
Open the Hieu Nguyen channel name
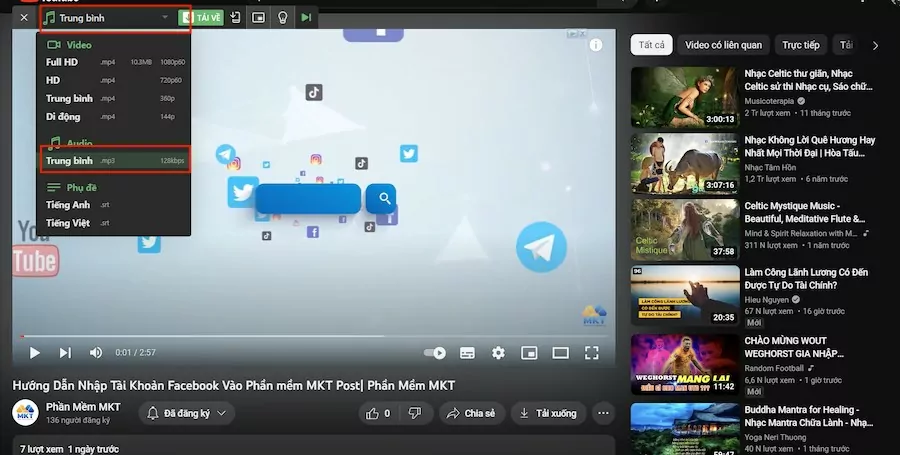[x=767, y=300]
